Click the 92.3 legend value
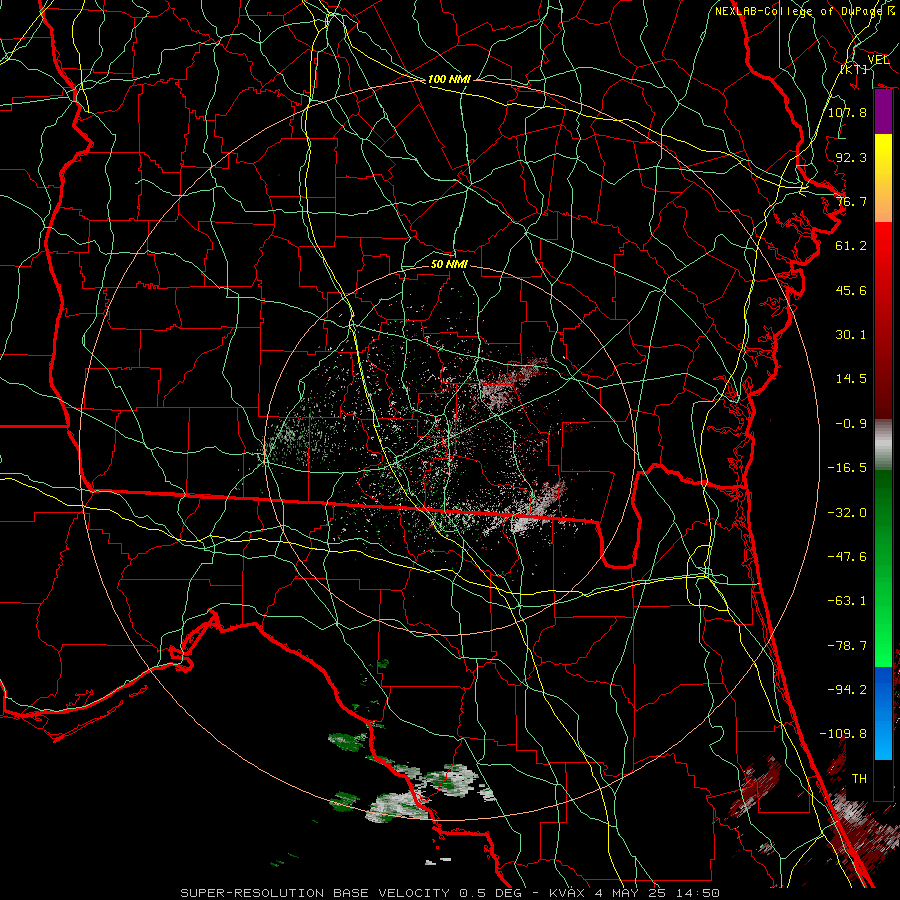 (x=851, y=157)
